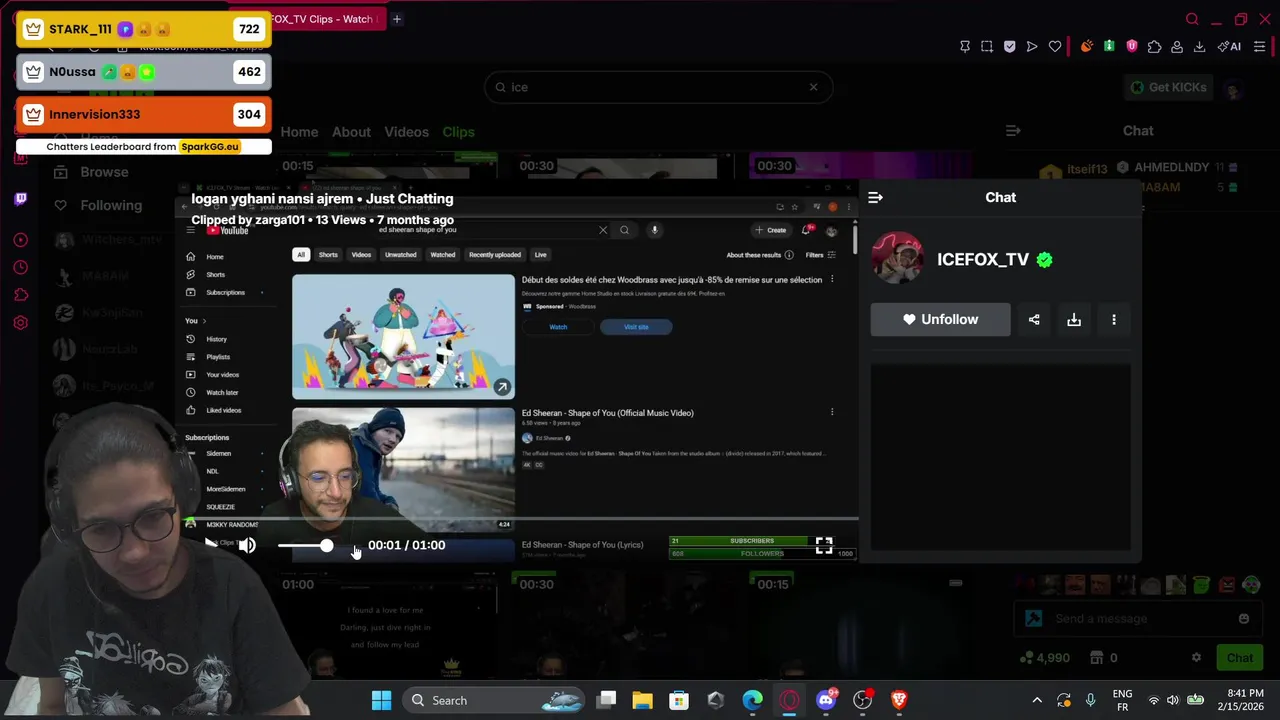This screenshot has height=720, width=1280.
Task: Open the browser downloads icon
Action: coord(1199,47)
